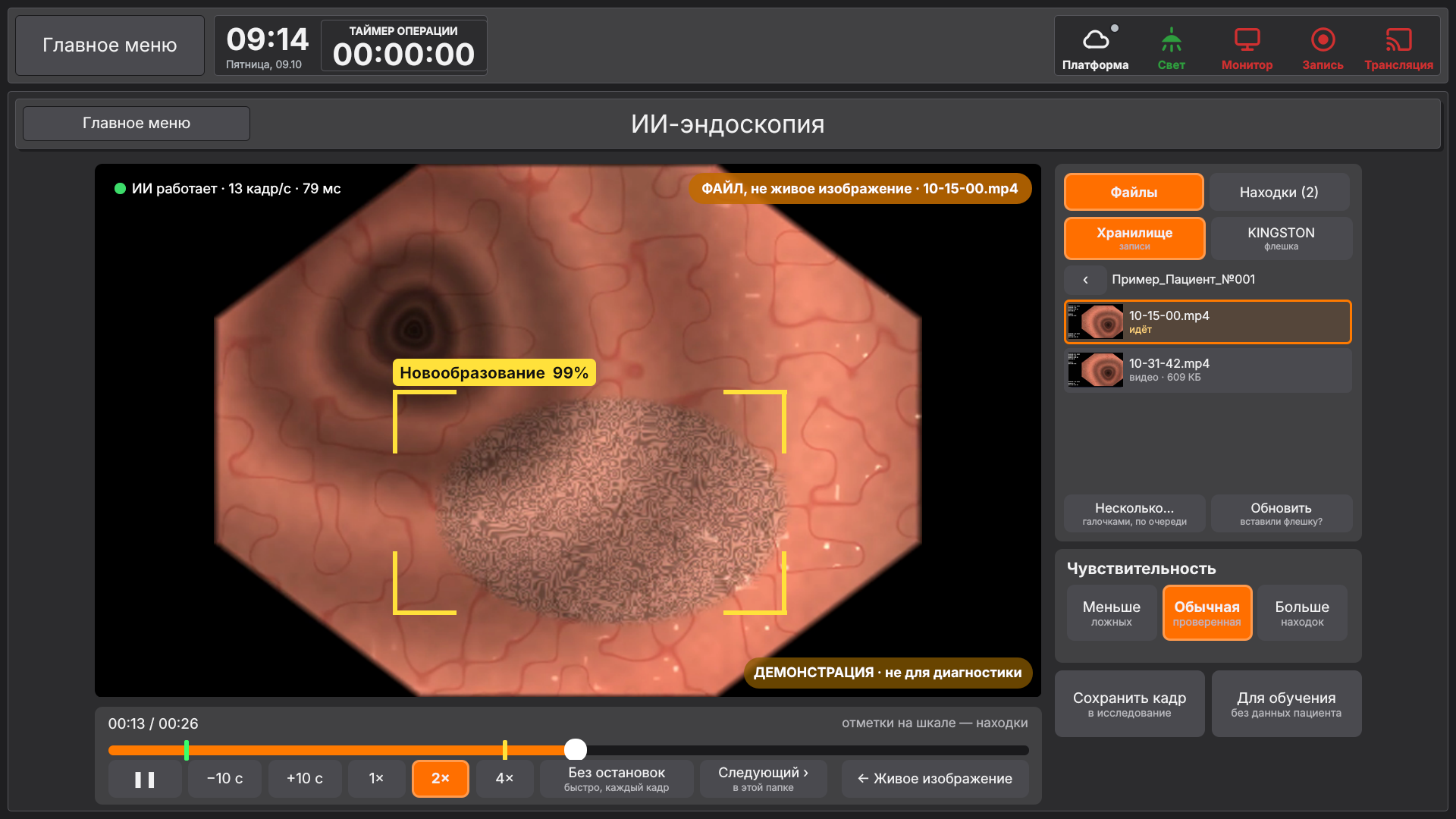Set playback speed to 4×
The height and width of the screenshot is (819, 1456).
click(504, 779)
